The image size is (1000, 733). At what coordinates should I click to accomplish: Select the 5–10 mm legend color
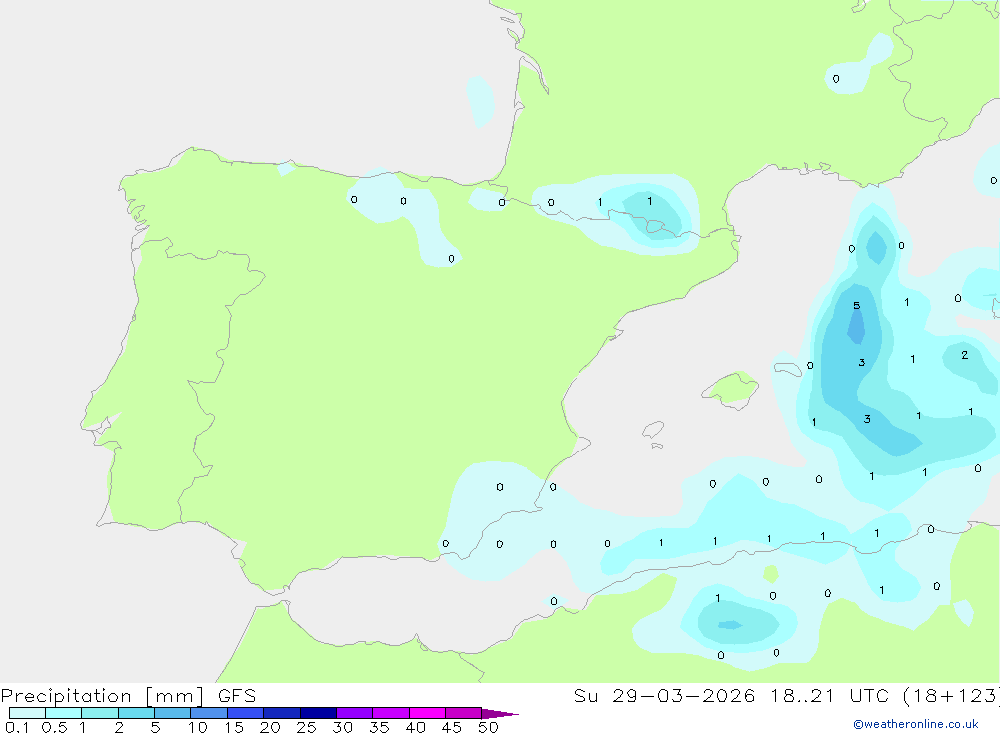tap(173, 713)
